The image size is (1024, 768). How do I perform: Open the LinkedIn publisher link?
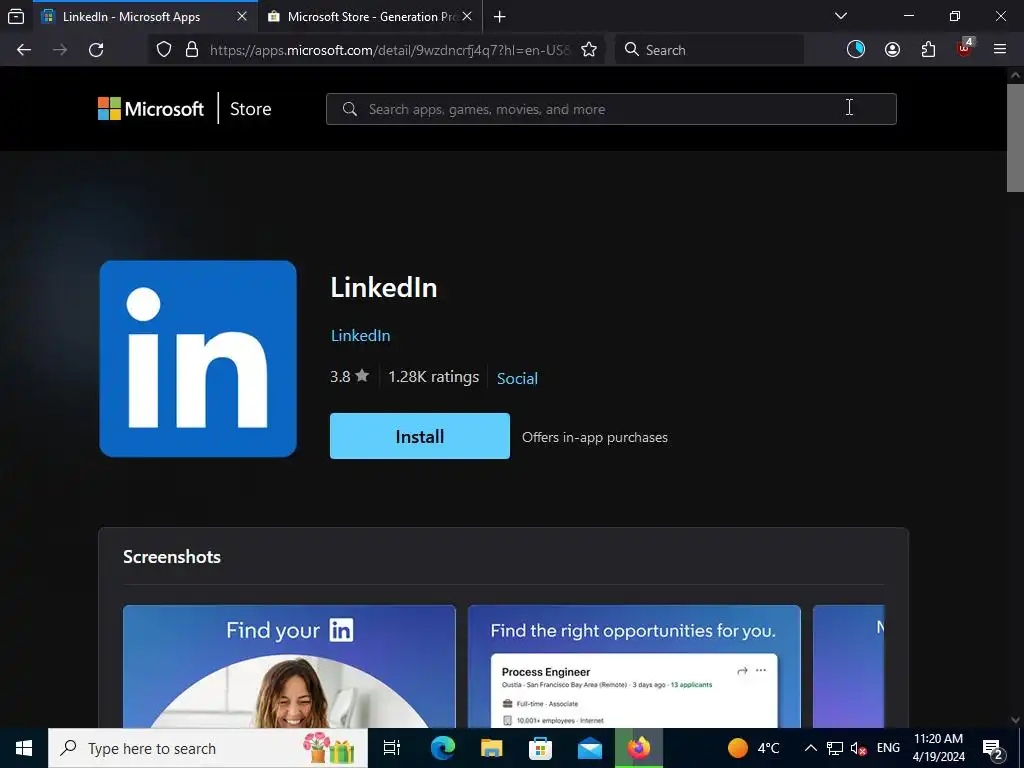tap(360, 336)
